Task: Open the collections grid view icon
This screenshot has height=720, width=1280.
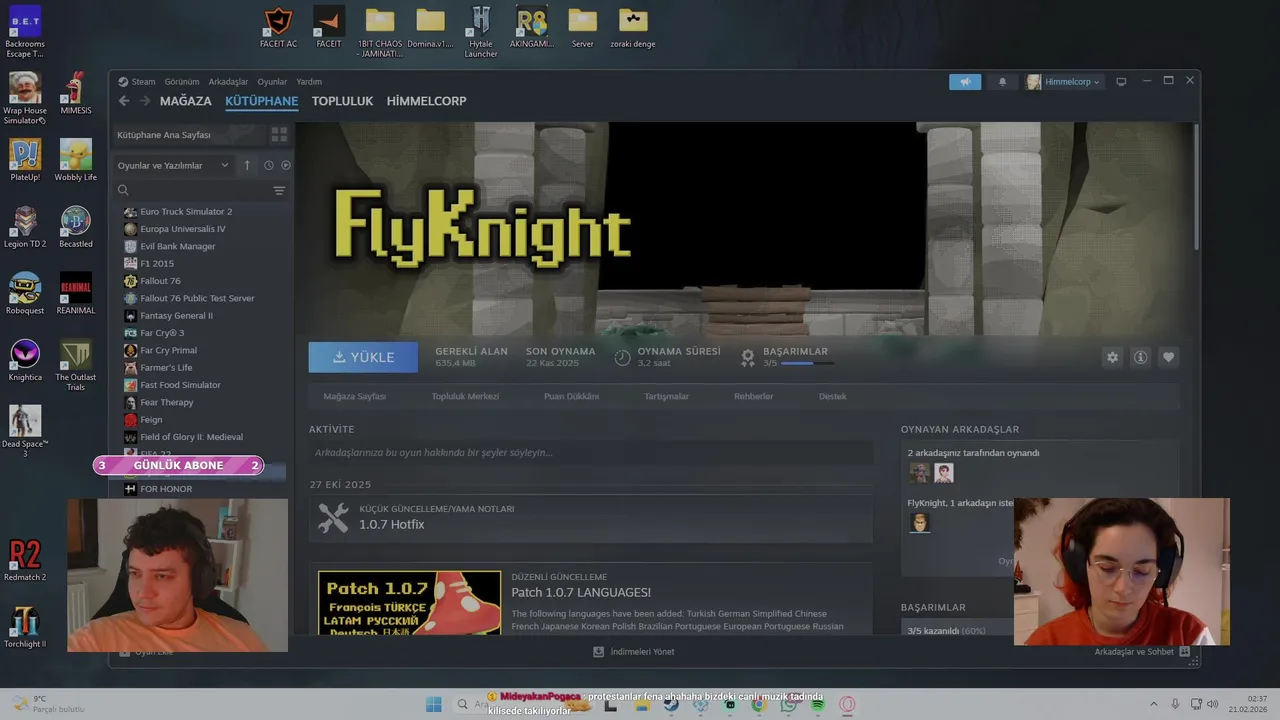Action: point(279,134)
